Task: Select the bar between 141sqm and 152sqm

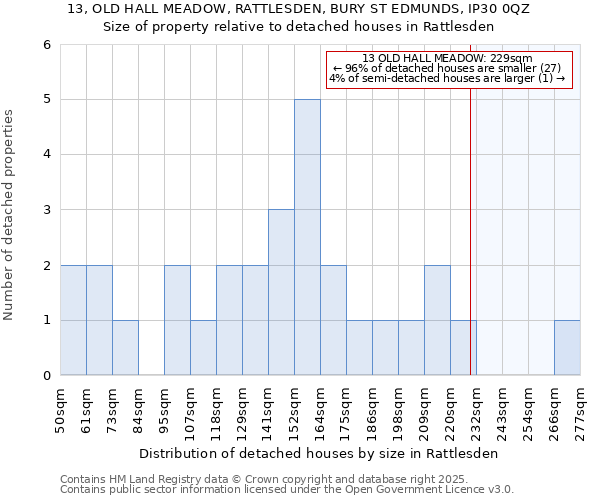Action: [x=281, y=292]
